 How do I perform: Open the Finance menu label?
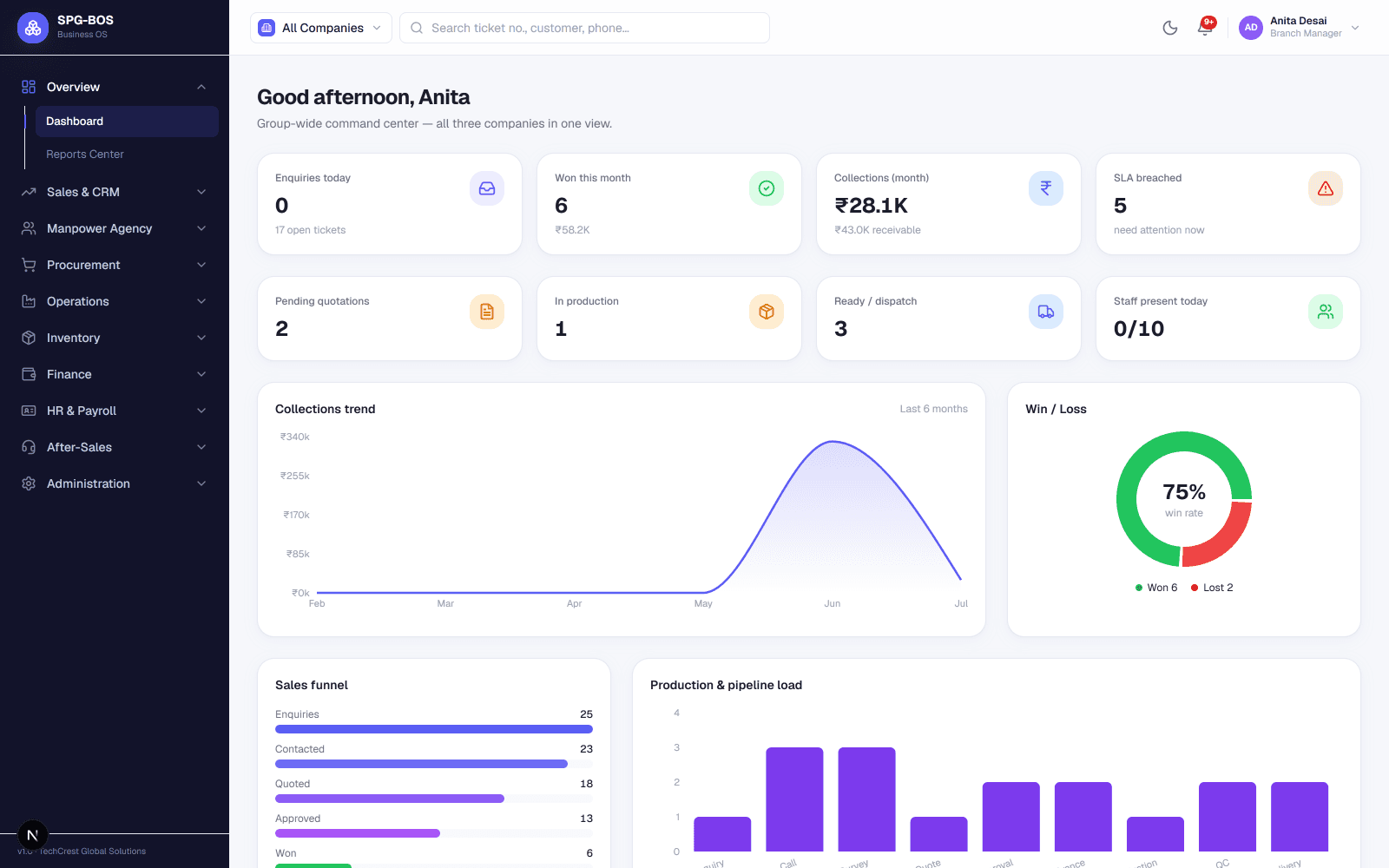(69, 374)
